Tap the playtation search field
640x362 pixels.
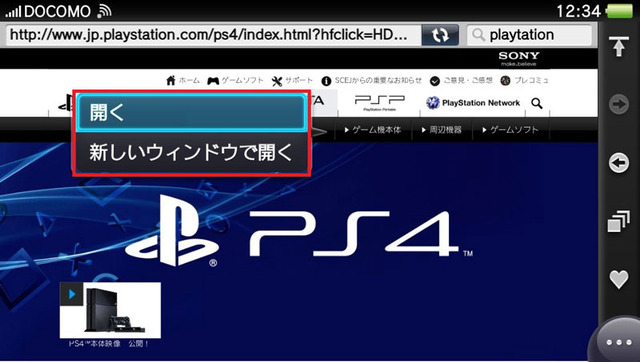[529, 35]
